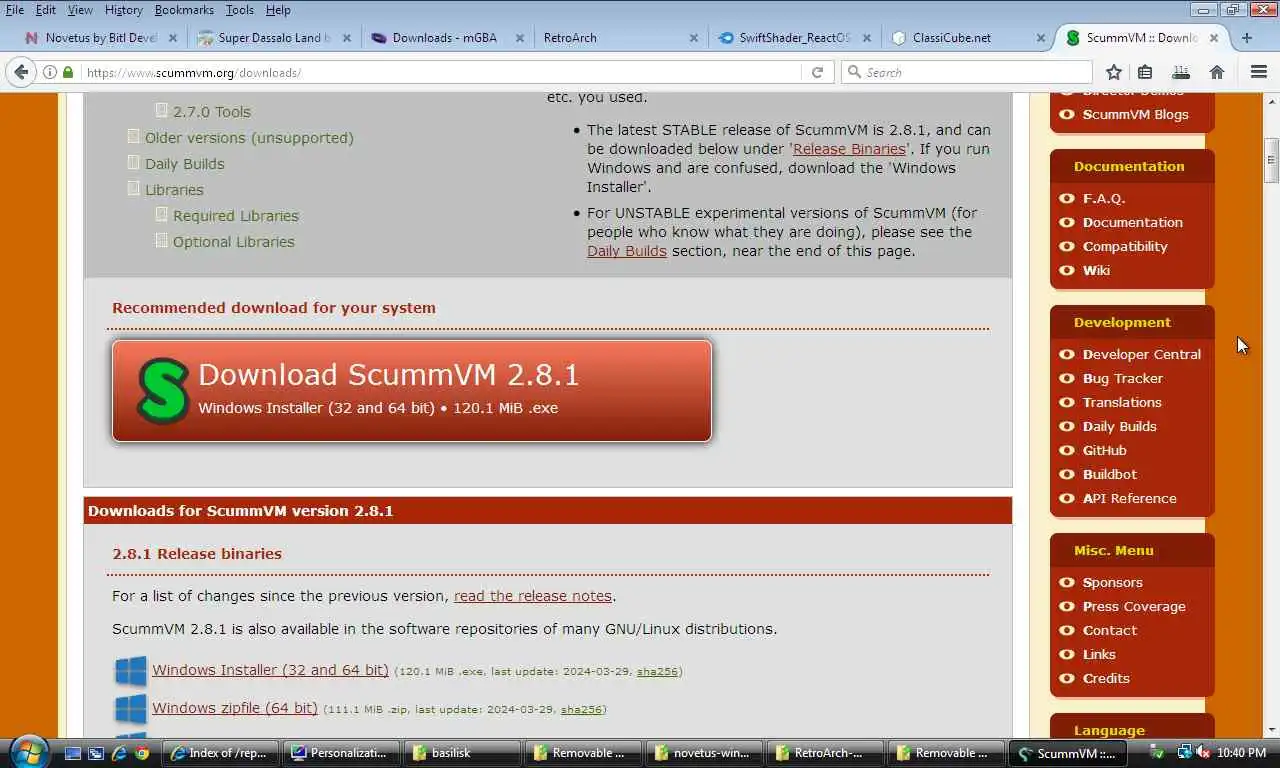Open ScummVM Blogs sidebar link
The height and width of the screenshot is (768, 1280).
1136,114
